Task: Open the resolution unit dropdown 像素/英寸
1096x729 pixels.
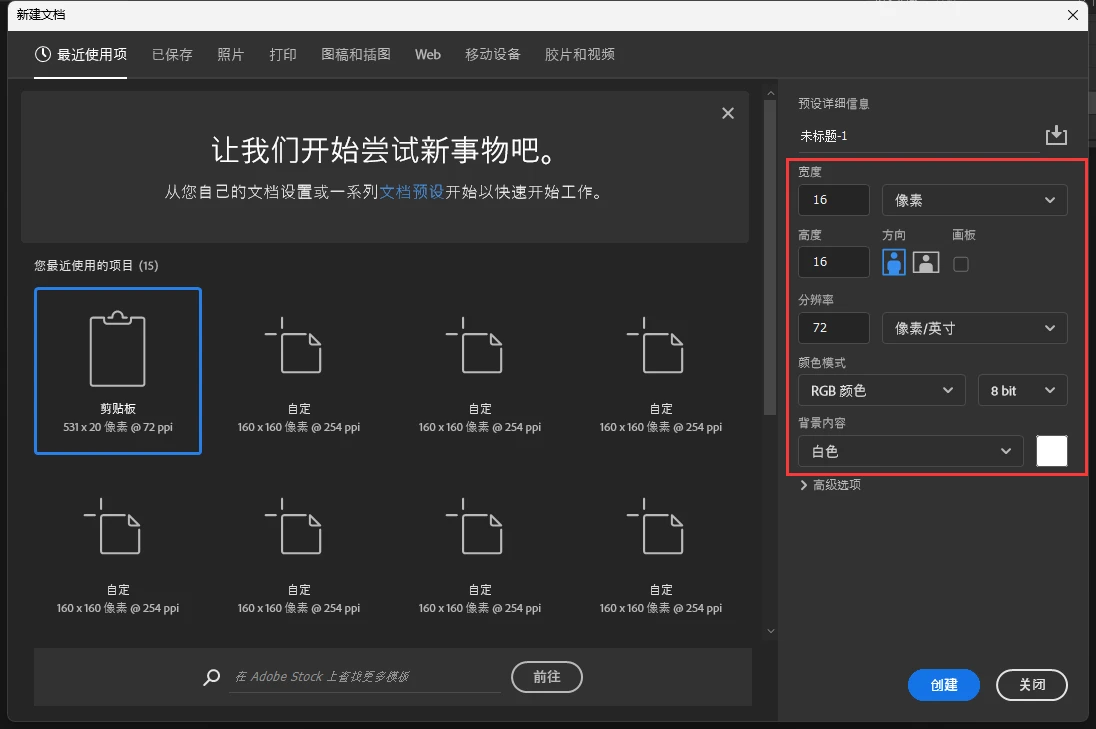Action: [974, 328]
